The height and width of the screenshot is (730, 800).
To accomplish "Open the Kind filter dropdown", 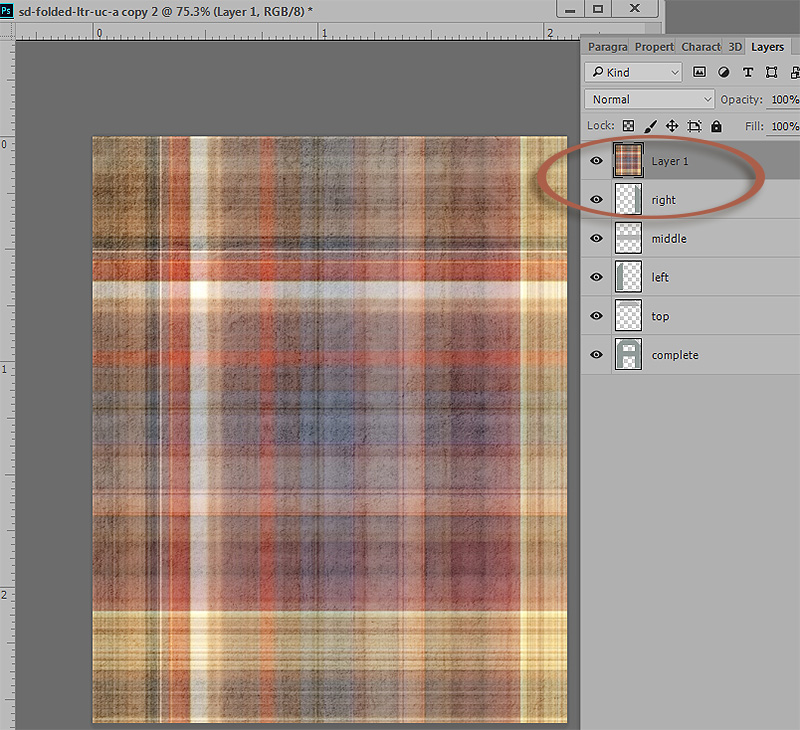I will pyautogui.click(x=633, y=72).
